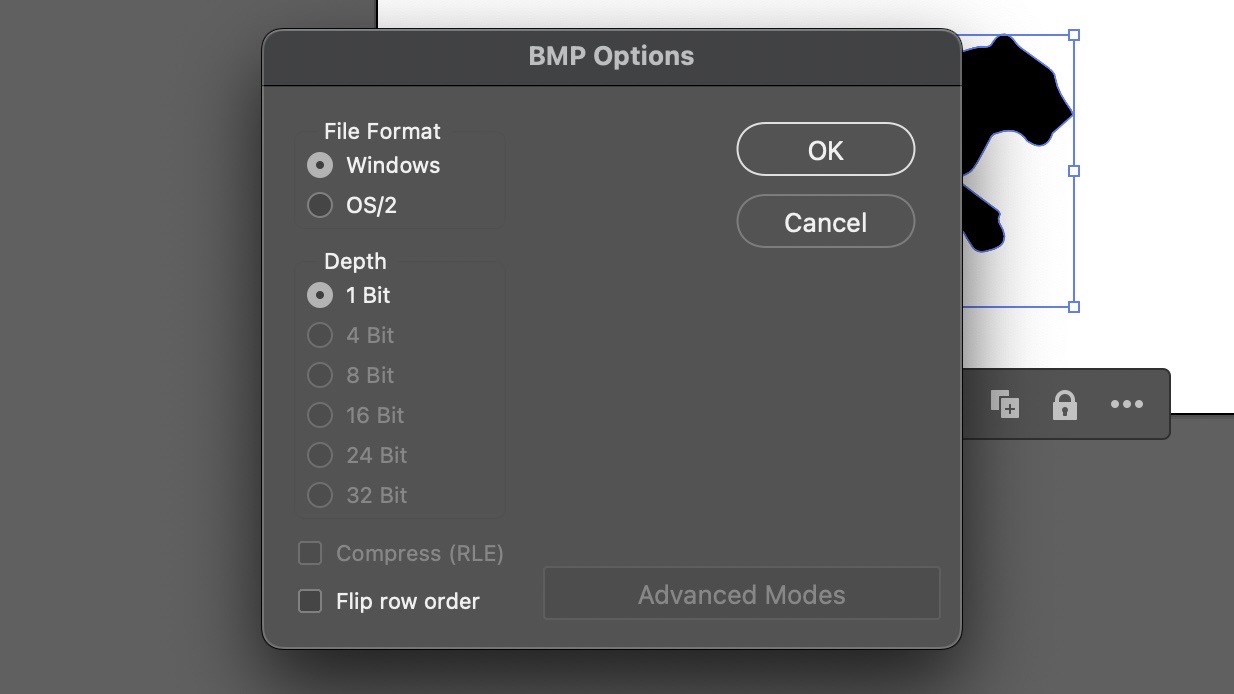This screenshot has height=694, width=1234.
Task: Click the bottom-right bounding box handle
Action: point(1074,307)
